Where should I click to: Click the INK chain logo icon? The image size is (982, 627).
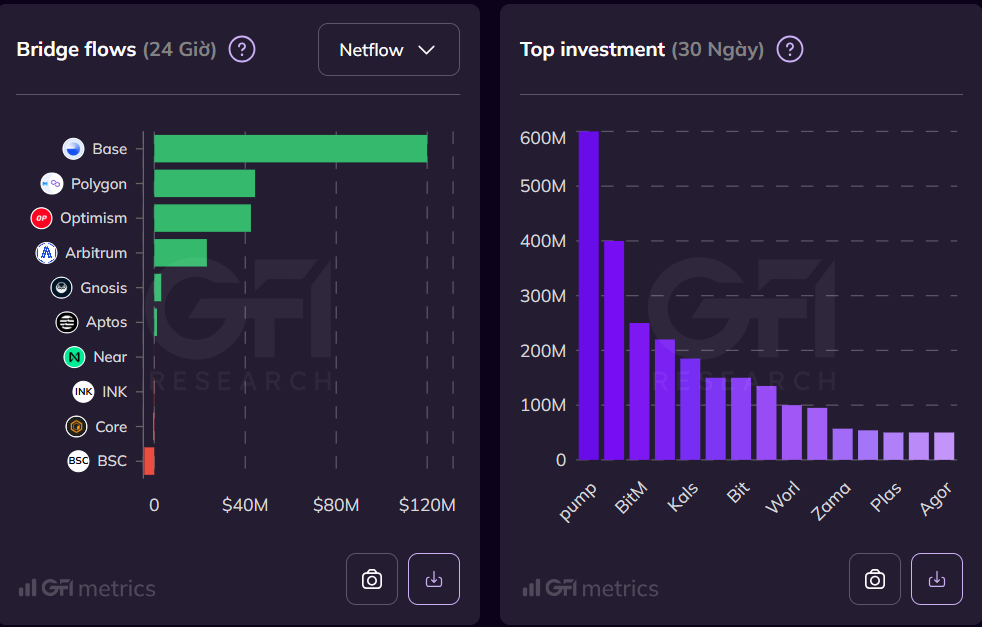point(83,391)
